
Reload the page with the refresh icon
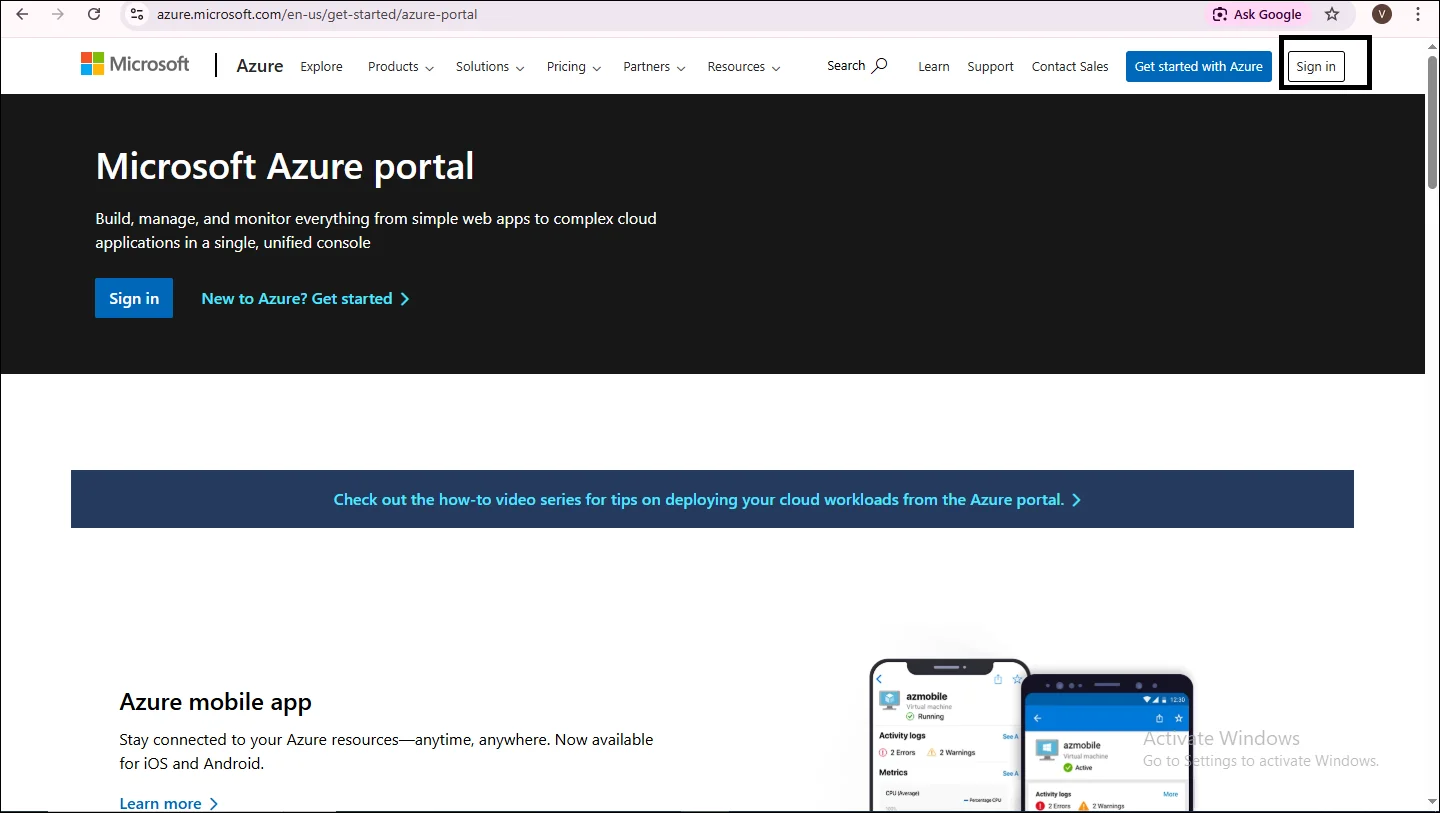click(94, 14)
